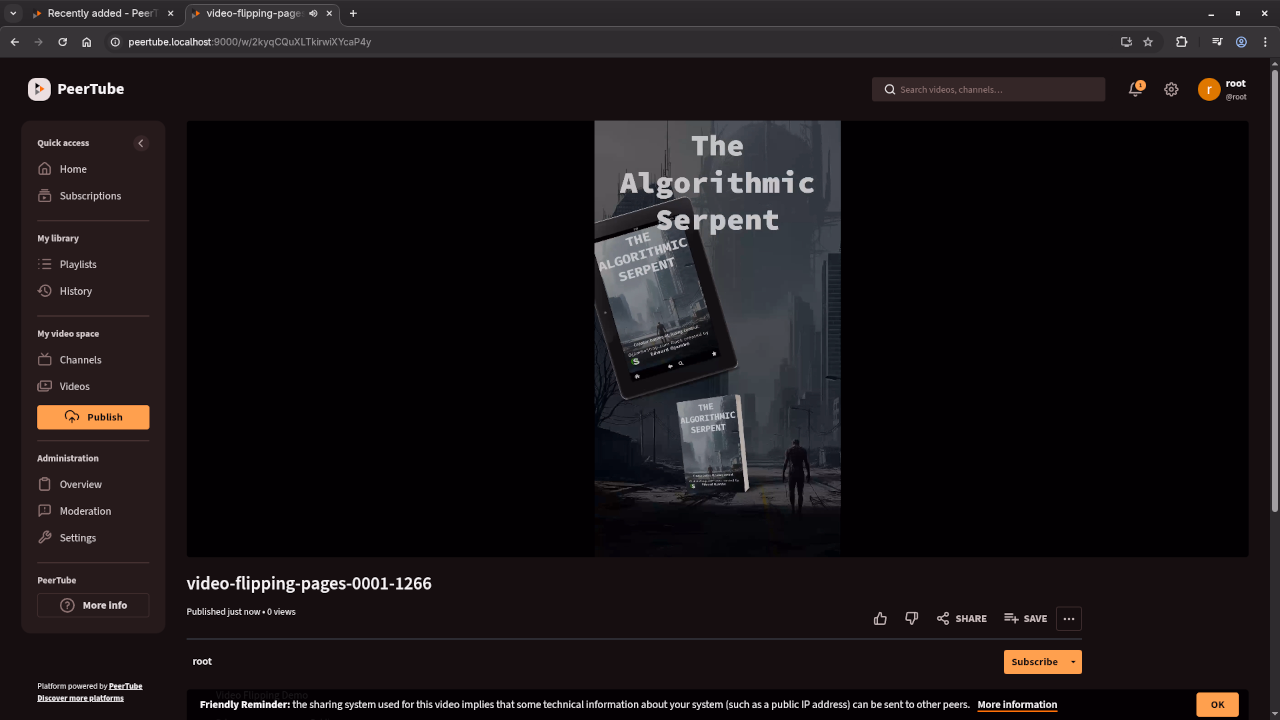Click the address bar URL

pos(250,42)
